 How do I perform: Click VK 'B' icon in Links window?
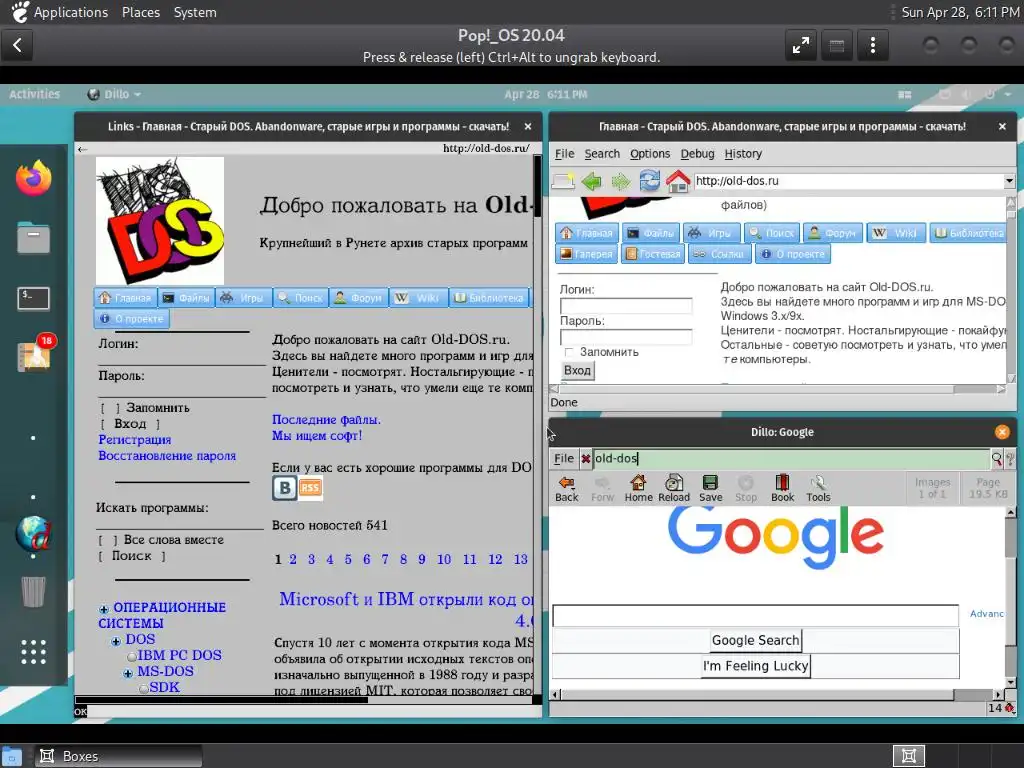(x=284, y=488)
